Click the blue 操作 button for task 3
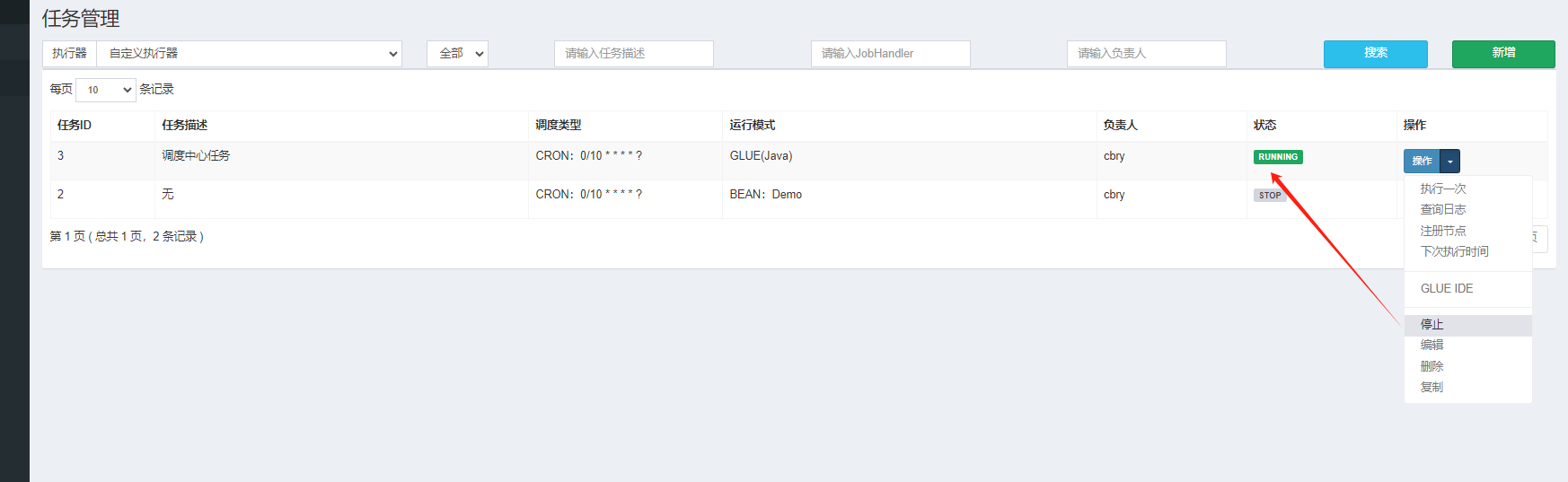Image resolution: width=1568 pixels, height=482 pixels. 1422,161
